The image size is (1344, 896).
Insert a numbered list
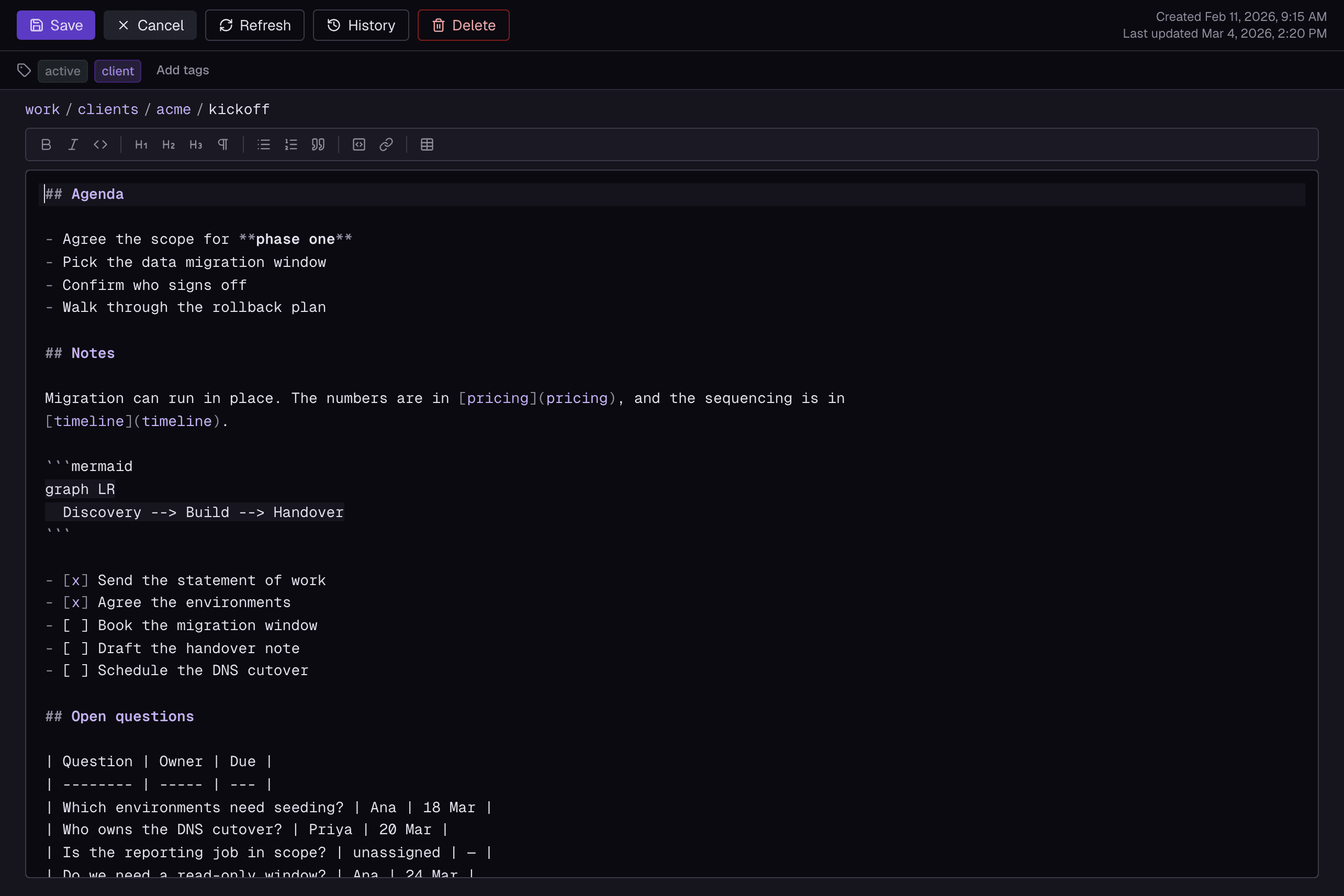(x=291, y=144)
